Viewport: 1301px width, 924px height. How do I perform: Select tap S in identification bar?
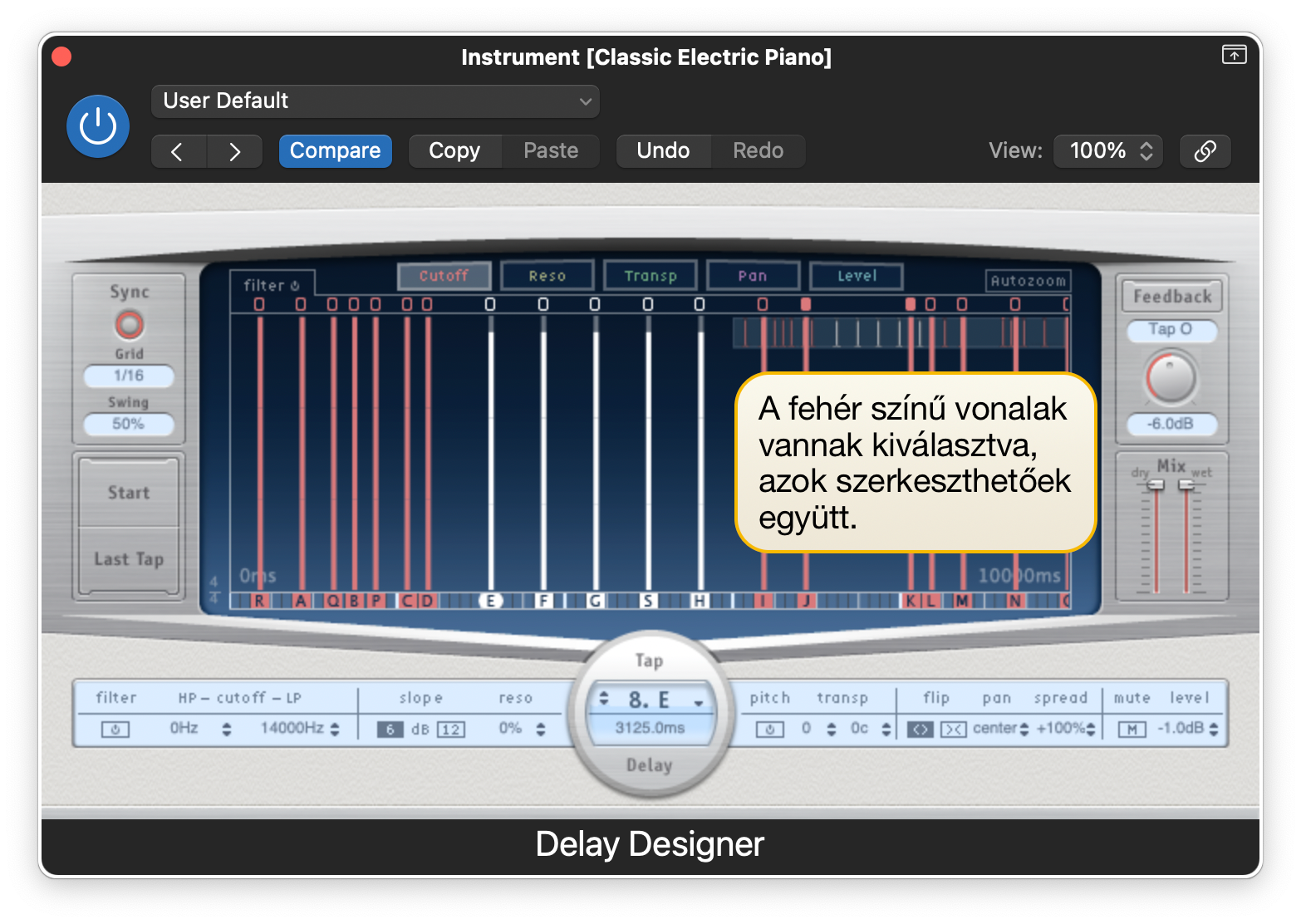[x=648, y=600]
